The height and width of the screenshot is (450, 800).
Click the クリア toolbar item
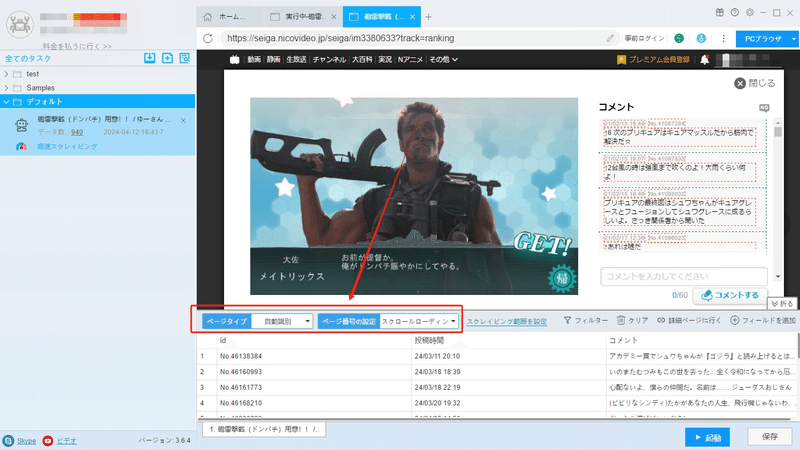point(632,320)
